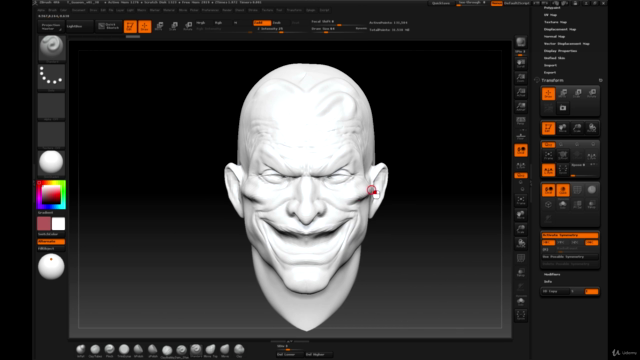The image size is (640, 360).
Task: Collapse the Transform palette header
Action: (x=552, y=80)
